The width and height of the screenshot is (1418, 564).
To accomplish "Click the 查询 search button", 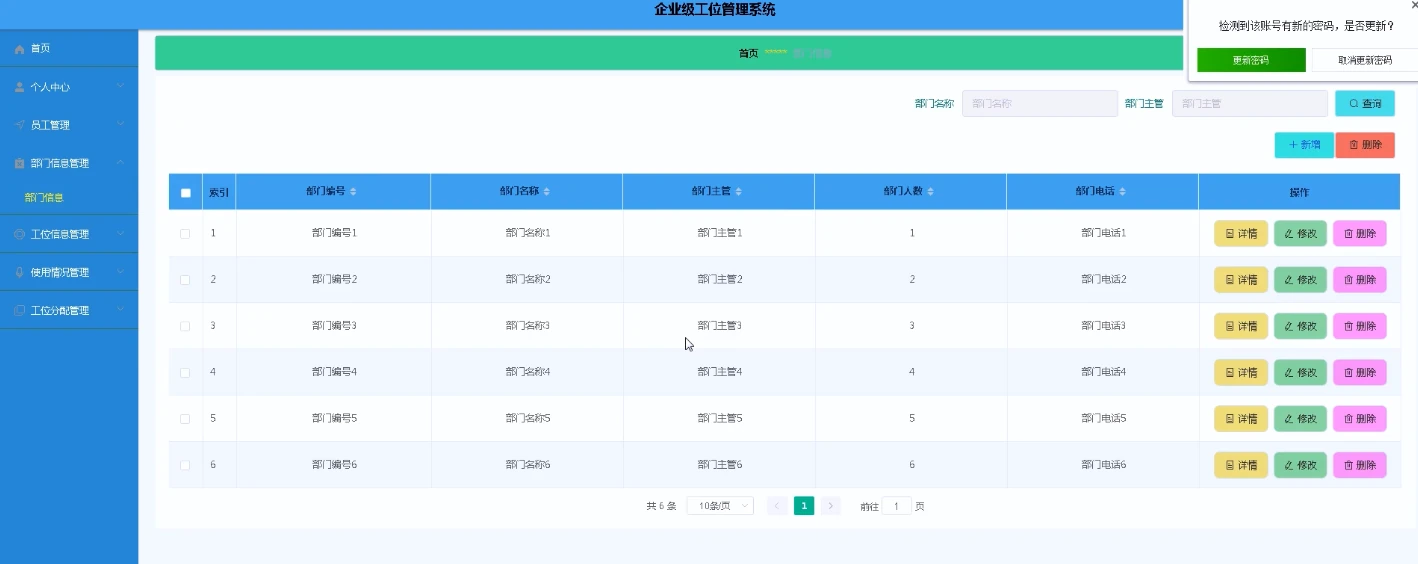I will click(1365, 103).
